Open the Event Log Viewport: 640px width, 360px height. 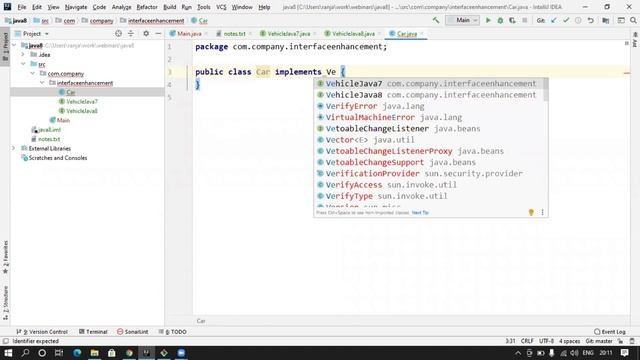tap(610, 332)
